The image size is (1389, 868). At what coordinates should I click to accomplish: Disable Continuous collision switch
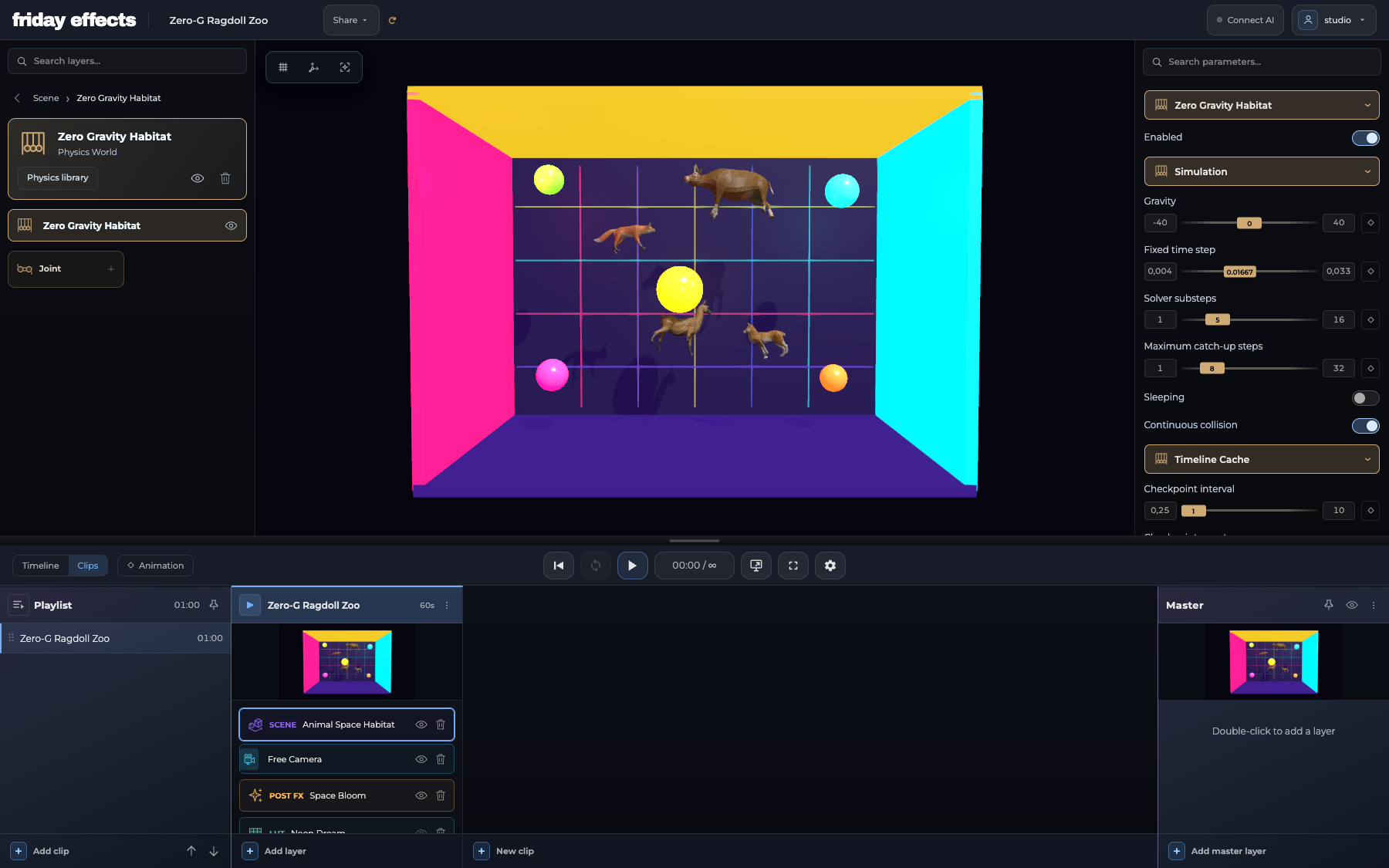[x=1365, y=426]
